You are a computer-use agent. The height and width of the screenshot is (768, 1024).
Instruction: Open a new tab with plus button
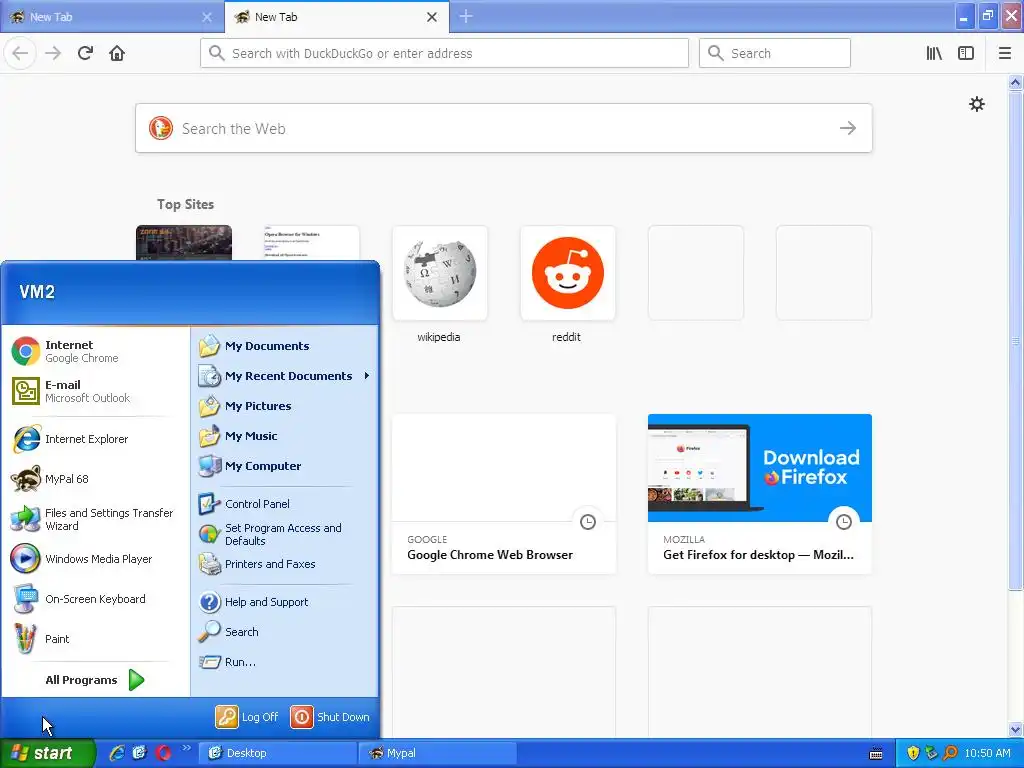pos(466,16)
